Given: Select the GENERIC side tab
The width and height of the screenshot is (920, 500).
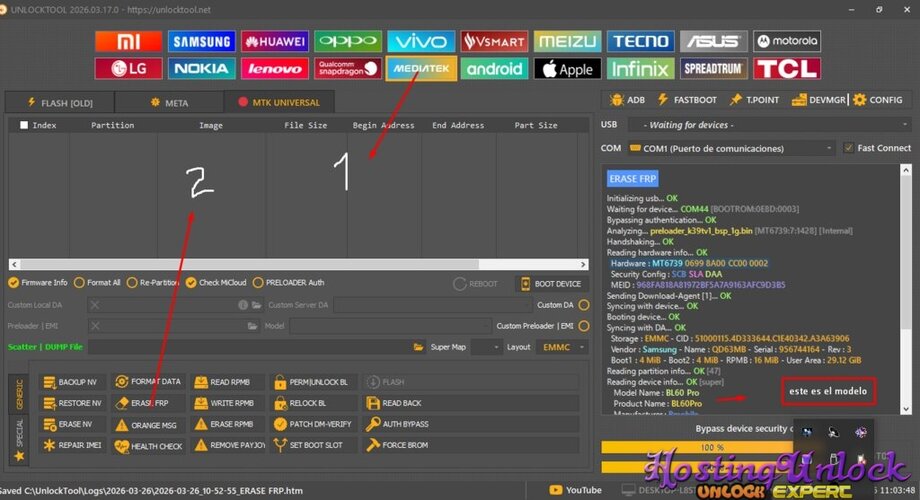Looking at the screenshot, I should click(19, 394).
